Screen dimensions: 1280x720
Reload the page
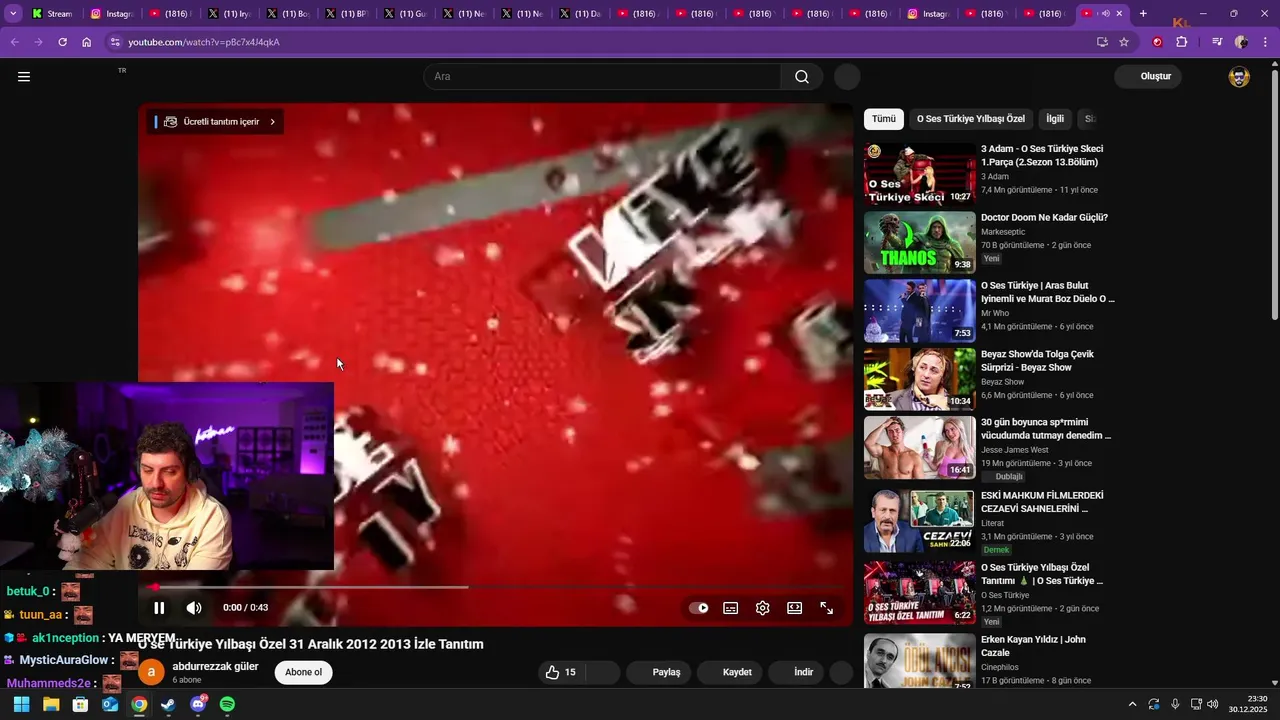tap(62, 42)
